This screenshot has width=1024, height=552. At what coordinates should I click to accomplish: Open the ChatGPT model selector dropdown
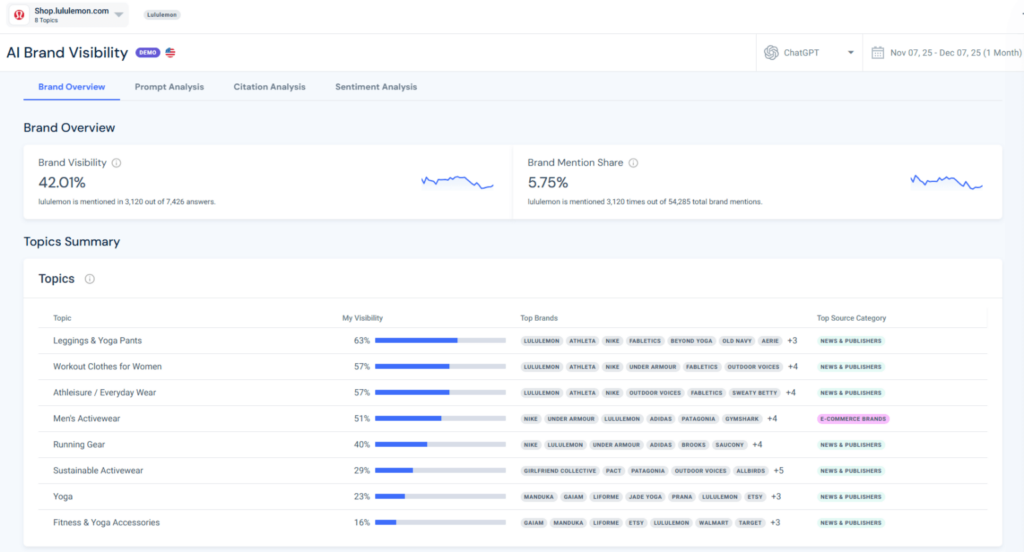click(850, 53)
